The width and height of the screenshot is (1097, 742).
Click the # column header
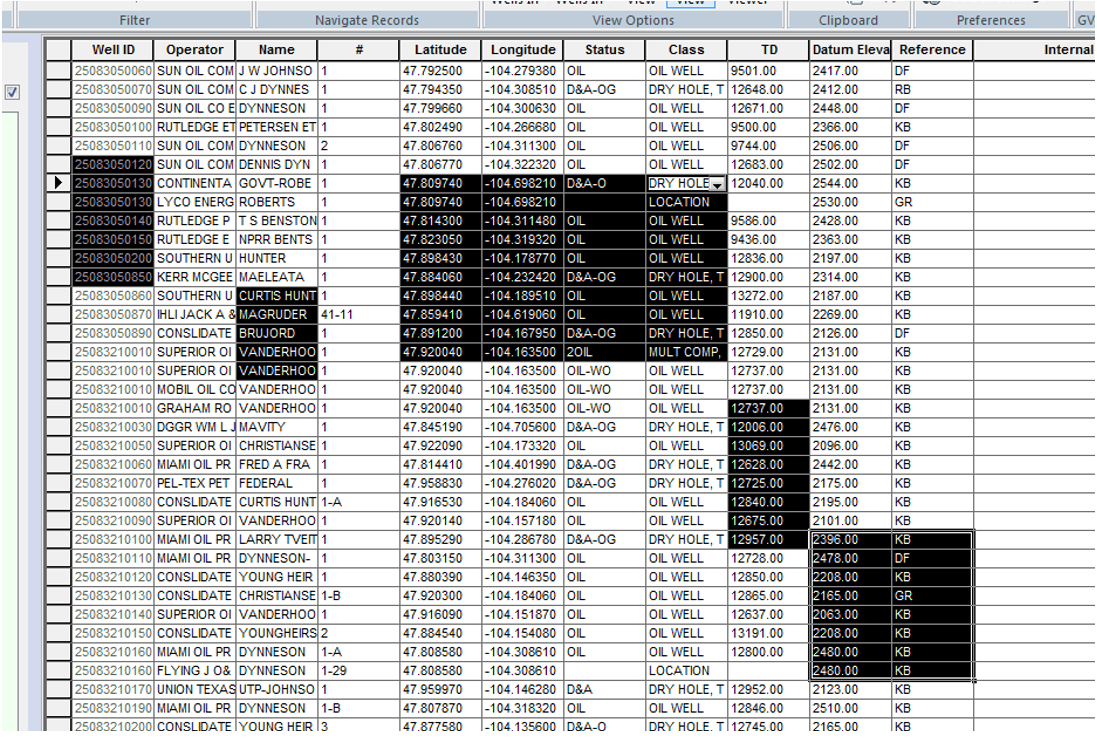click(358, 50)
